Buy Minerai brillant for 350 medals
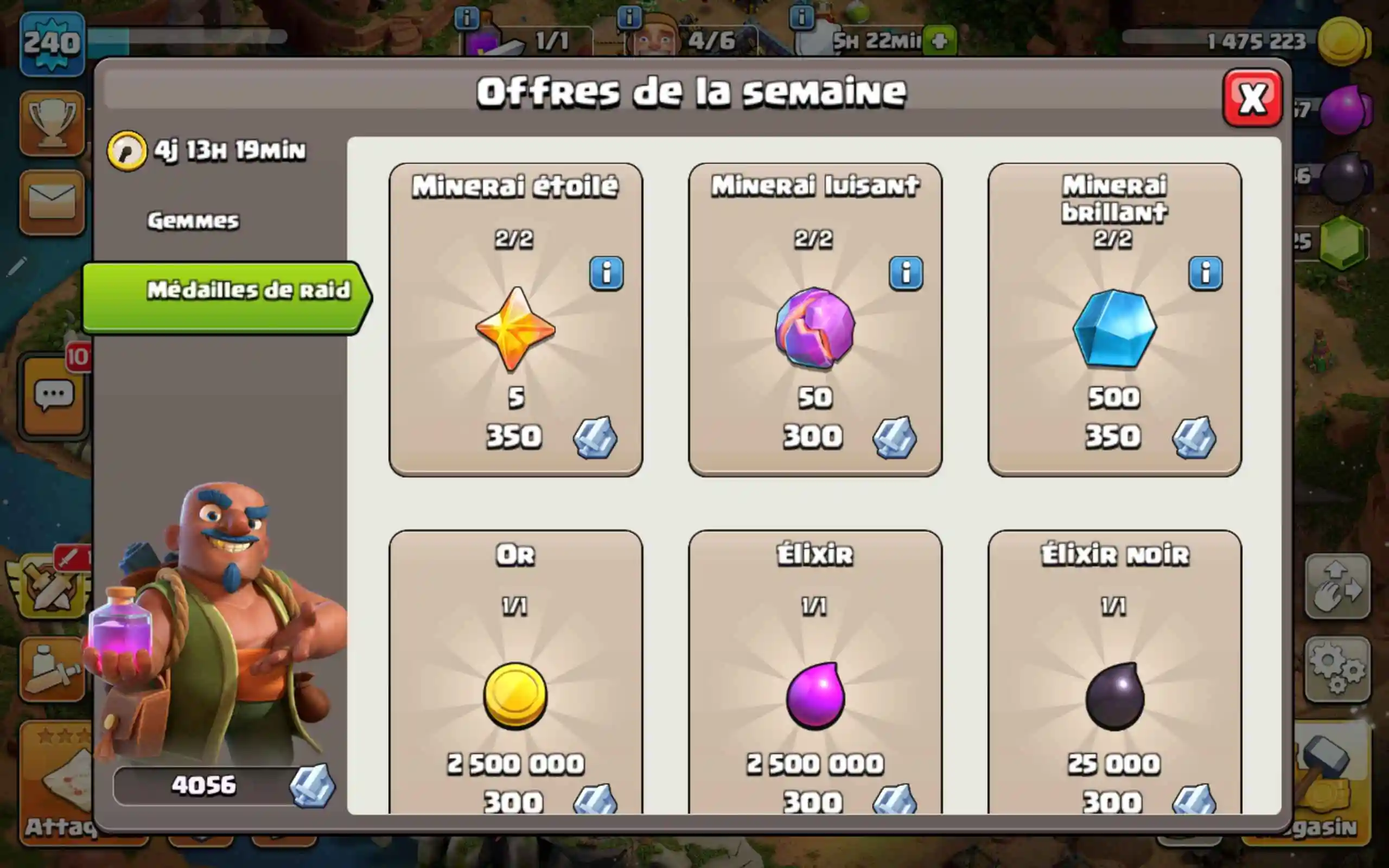The image size is (1389, 868). click(x=1114, y=320)
